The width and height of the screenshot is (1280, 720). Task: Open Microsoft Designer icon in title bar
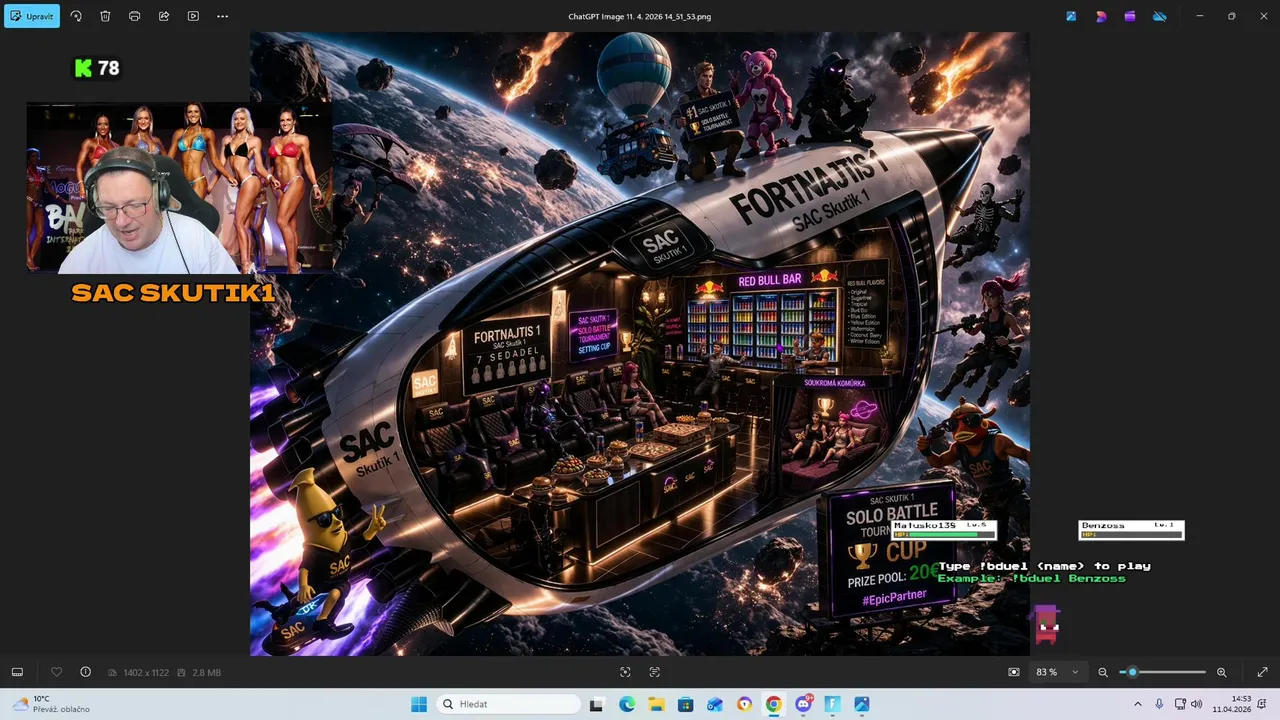pos(1101,16)
